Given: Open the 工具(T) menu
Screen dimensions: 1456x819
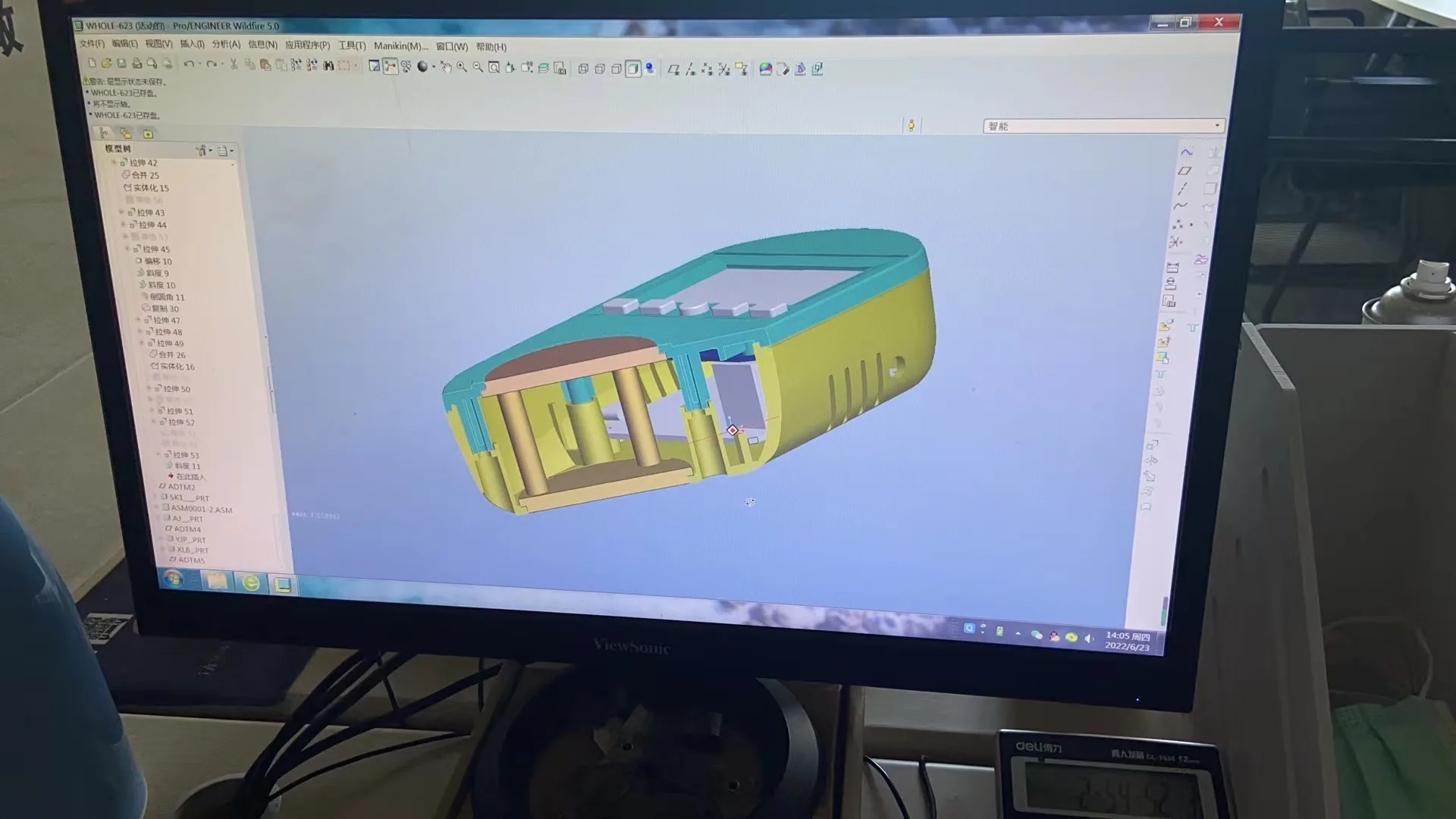Looking at the screenshot, I should 351,46.
